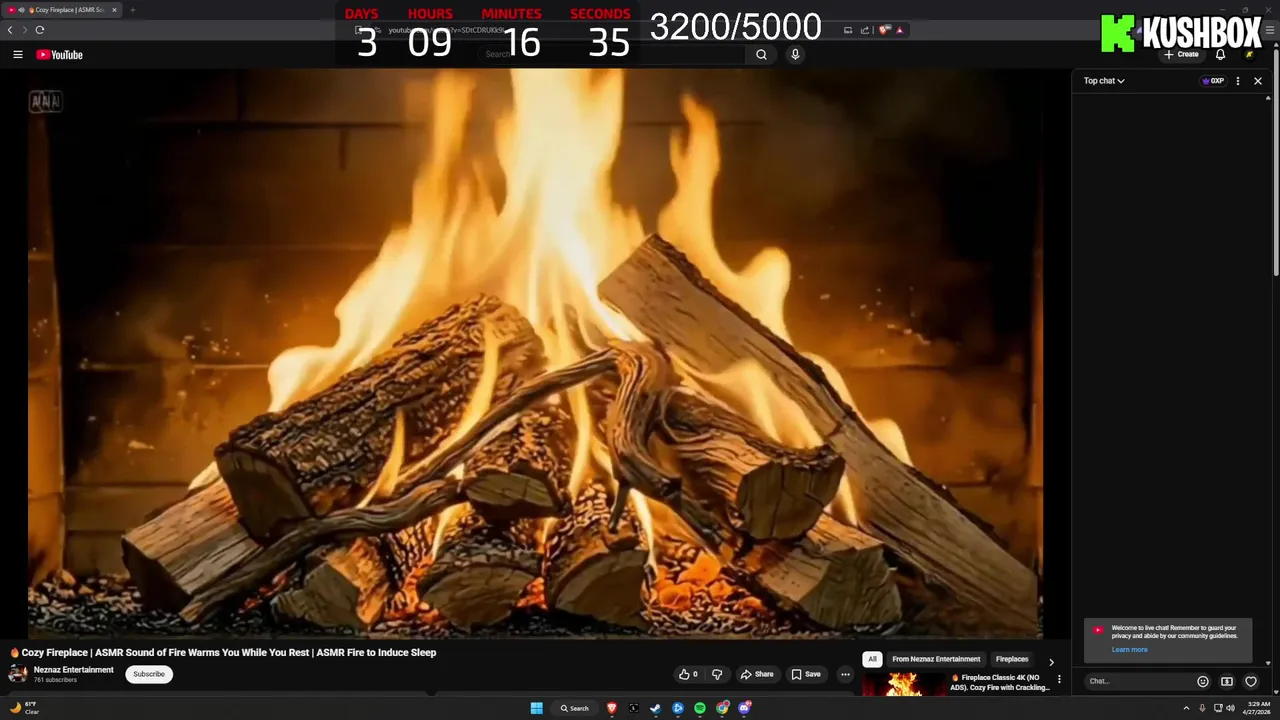The width and height of the screenshot is (1280, 720).
Task: Click the taskbar Search box
Action: tap(575, 708)
